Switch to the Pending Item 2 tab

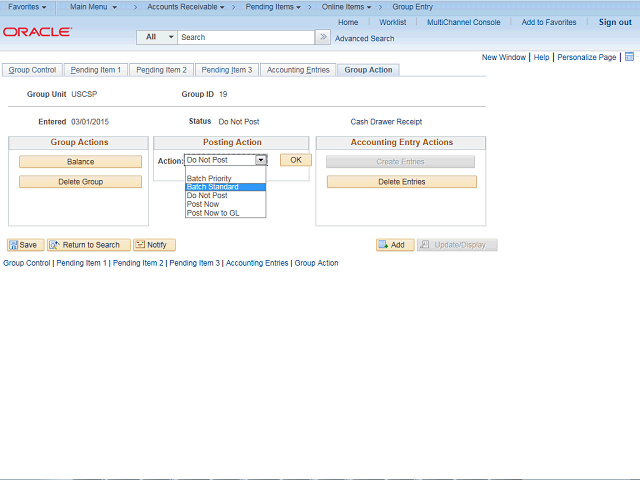click(x=161, y=70)
